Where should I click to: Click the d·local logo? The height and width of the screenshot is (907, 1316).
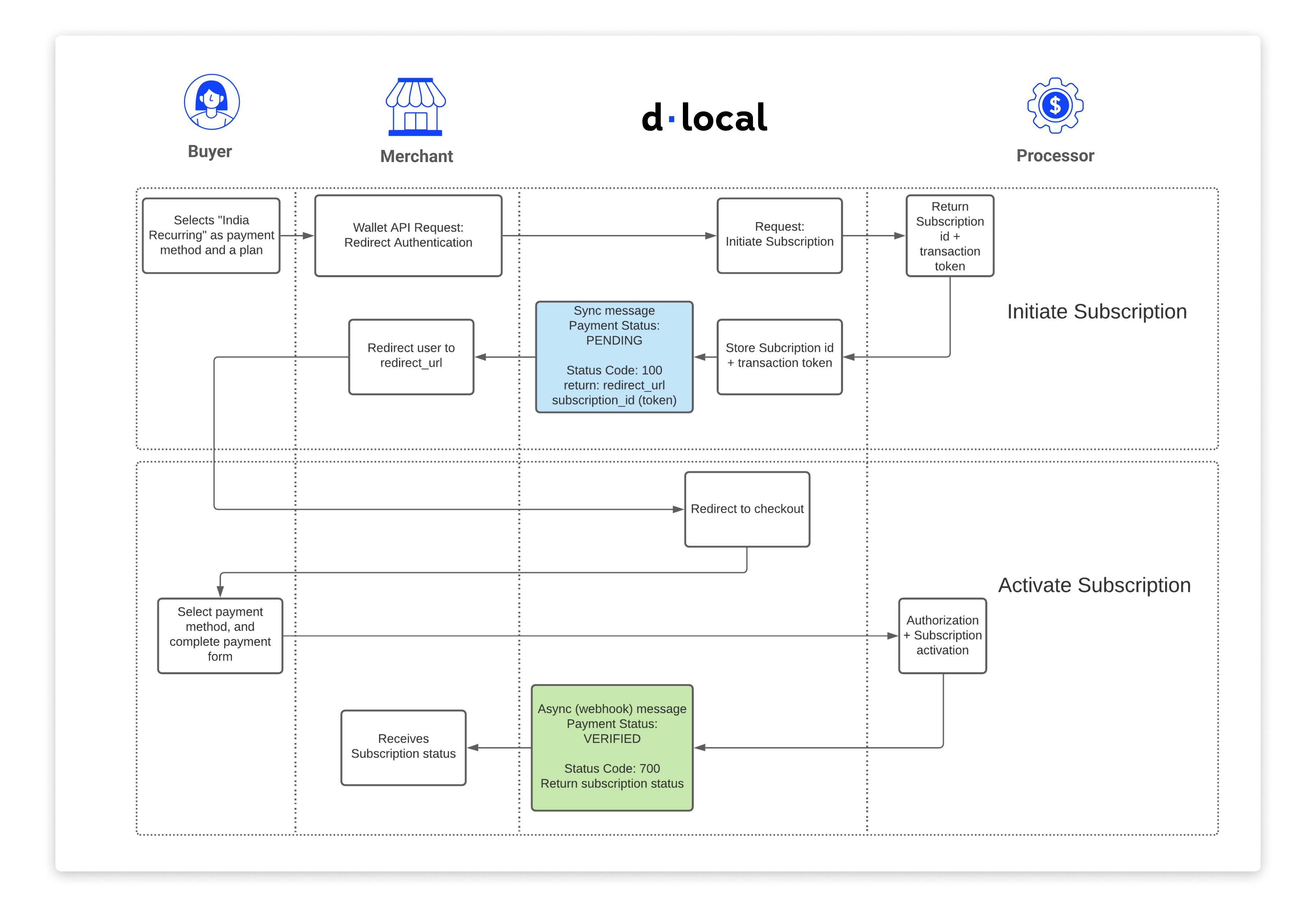pyautogui.click(x=704, y=118)
